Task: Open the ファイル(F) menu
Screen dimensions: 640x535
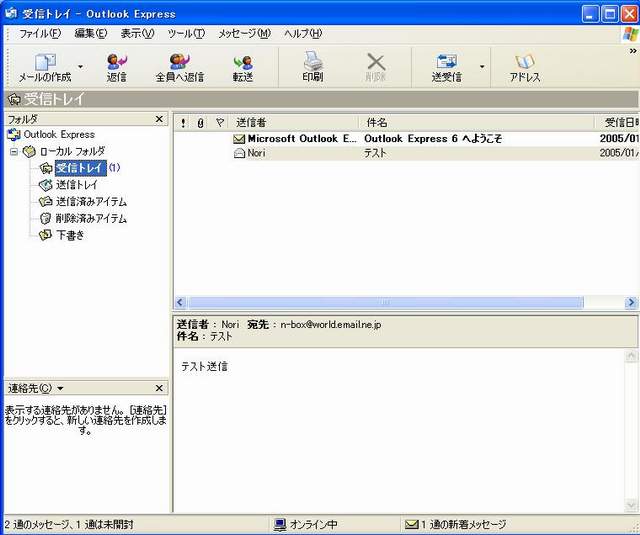Action: click(40, 33)
